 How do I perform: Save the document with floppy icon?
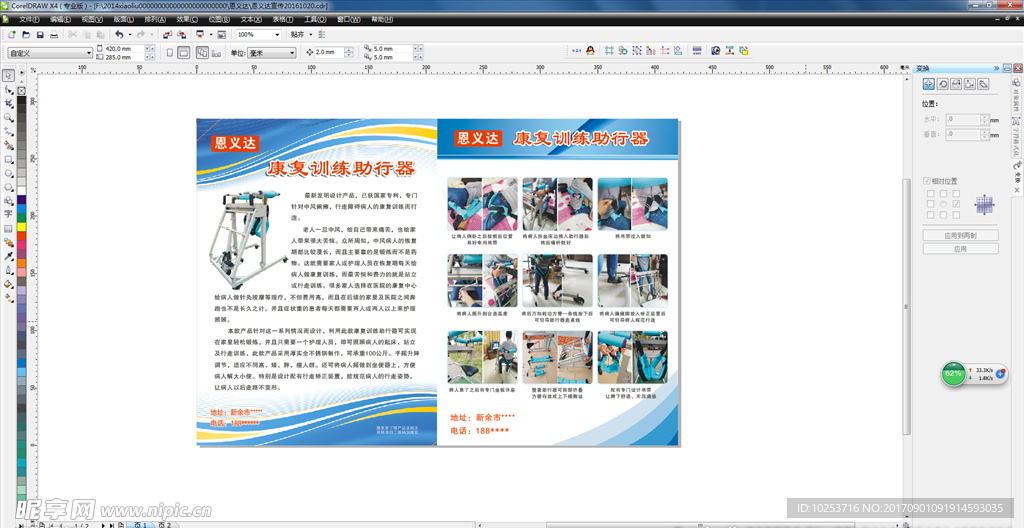(40, 35)
